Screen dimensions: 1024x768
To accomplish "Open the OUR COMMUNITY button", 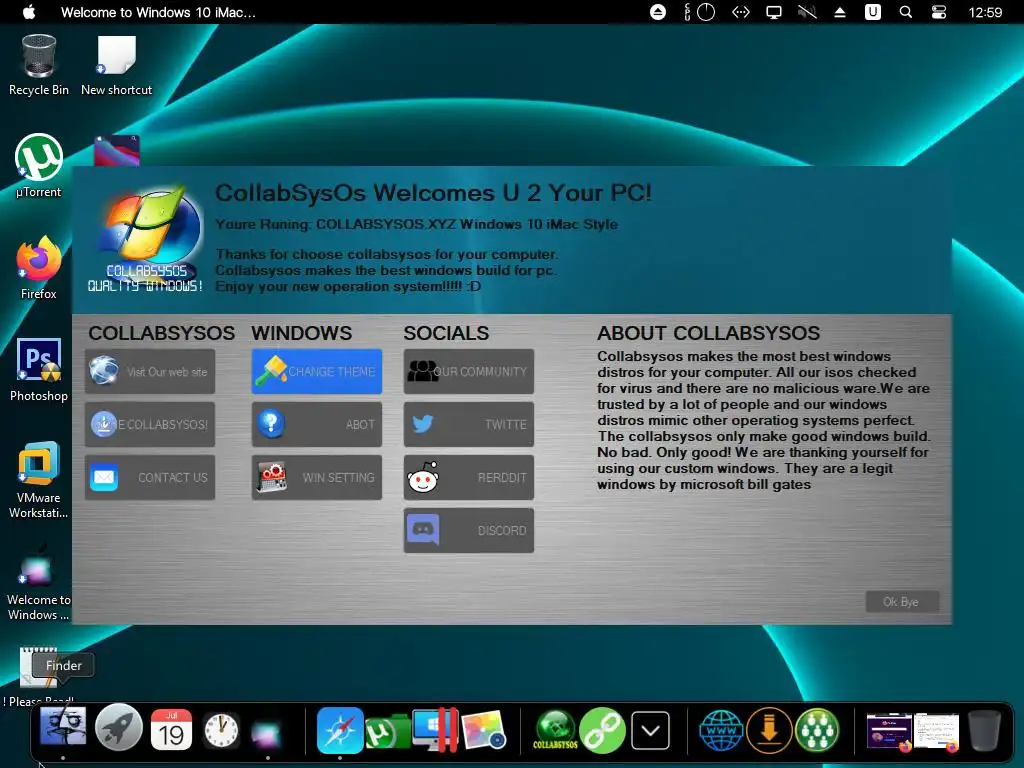I will [469, 372].
